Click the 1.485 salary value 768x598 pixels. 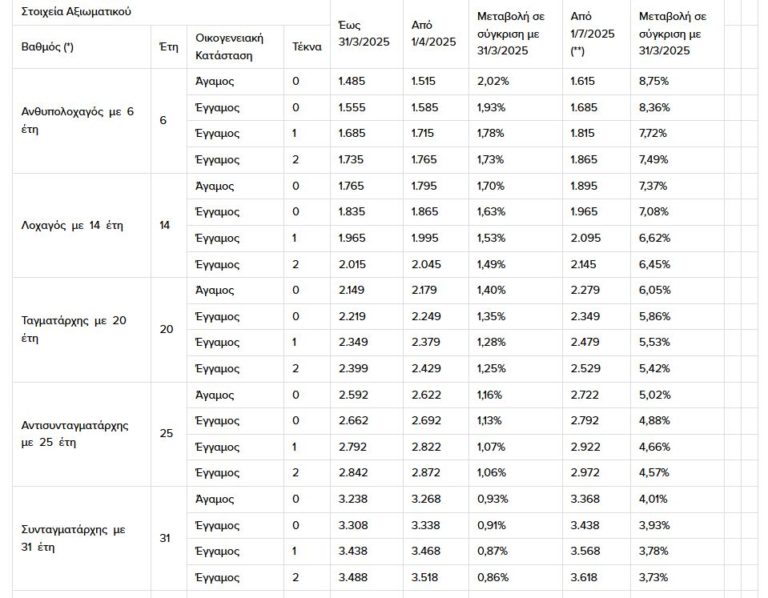(x=352, y=81)
